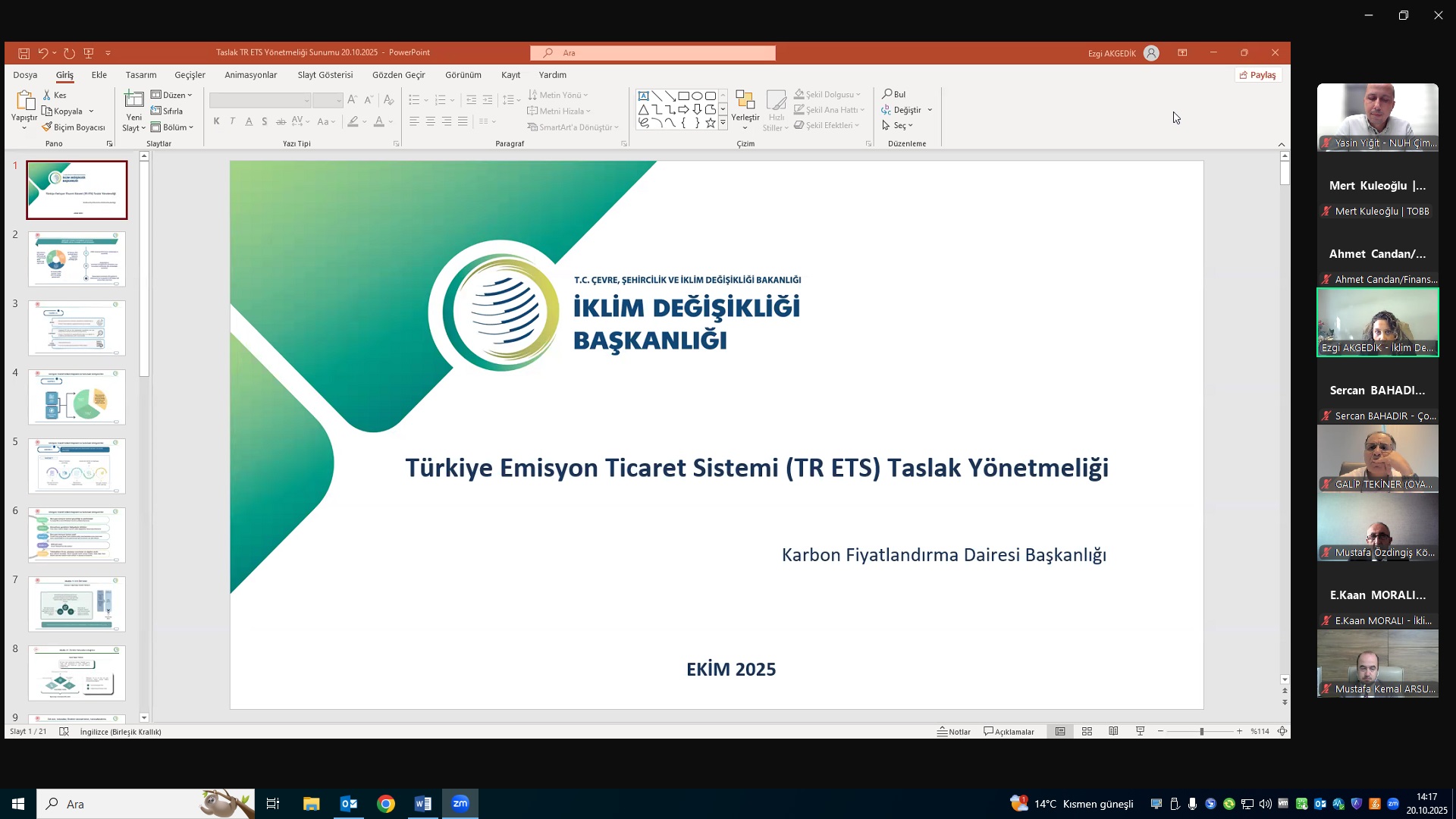Open Slide Sorter view in status bar
Viewport: 1456px width, 819px height.
click(x=1087, y=731)
